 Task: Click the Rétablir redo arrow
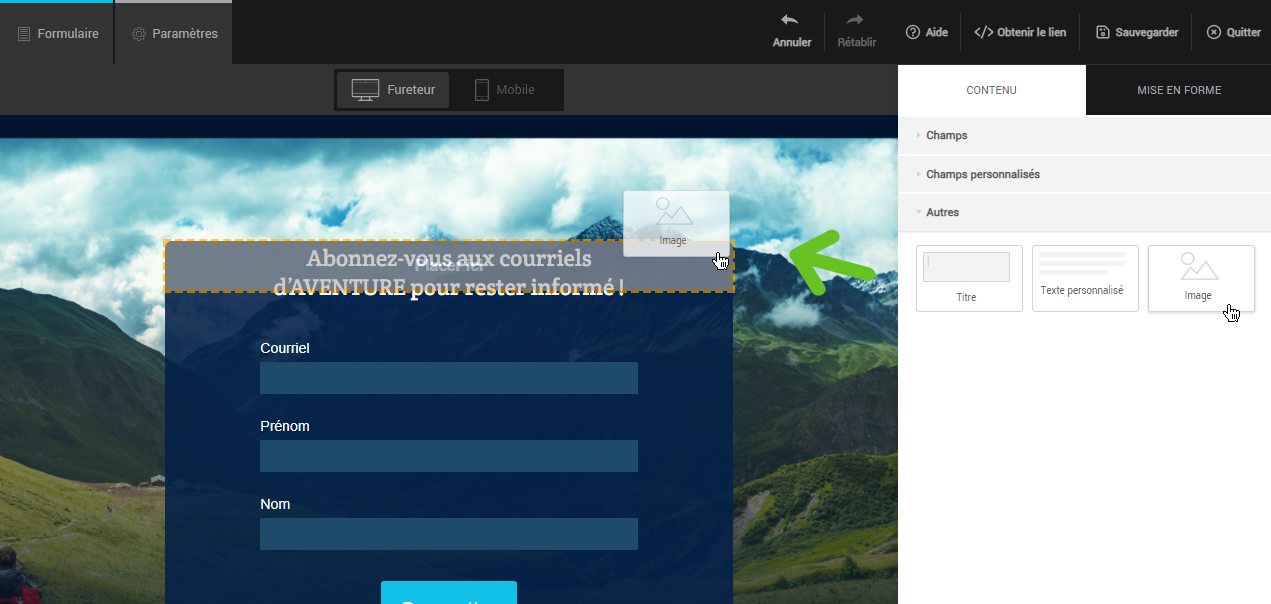coord(856,21)
